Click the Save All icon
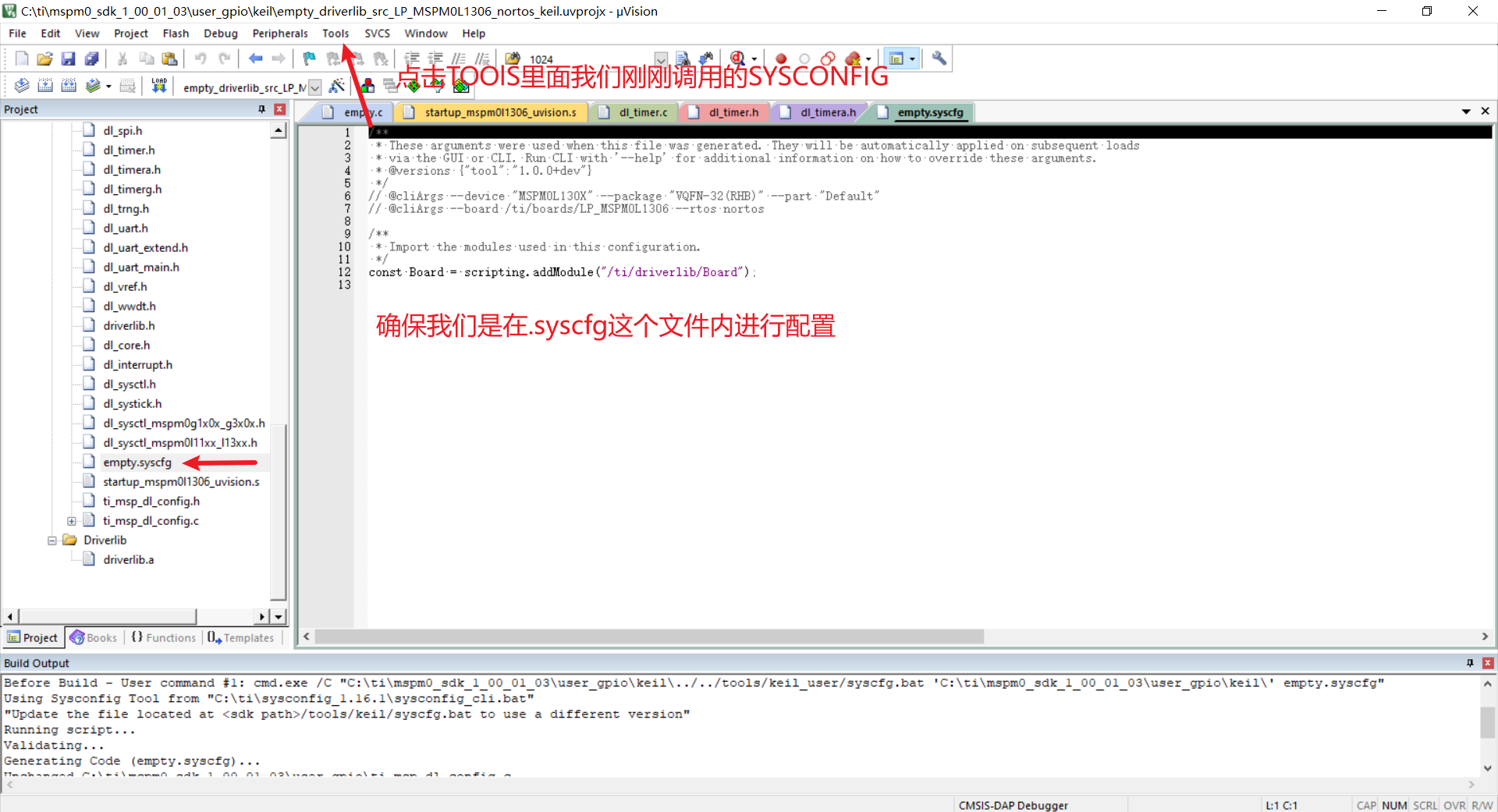The width and height of the screenshot is (1498, 812). pos(92,59)
